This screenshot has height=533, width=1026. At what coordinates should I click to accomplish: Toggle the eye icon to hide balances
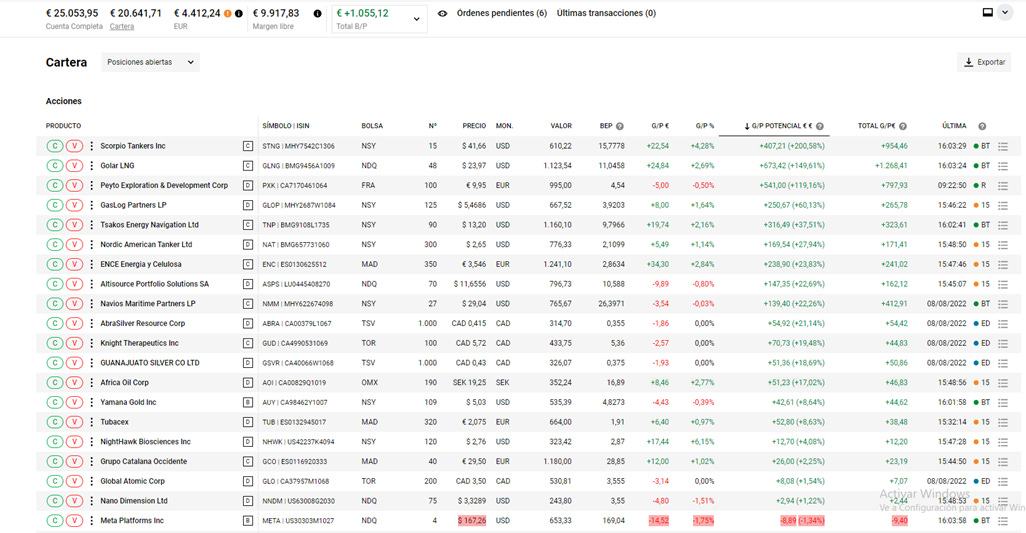(x=442, y=13)
